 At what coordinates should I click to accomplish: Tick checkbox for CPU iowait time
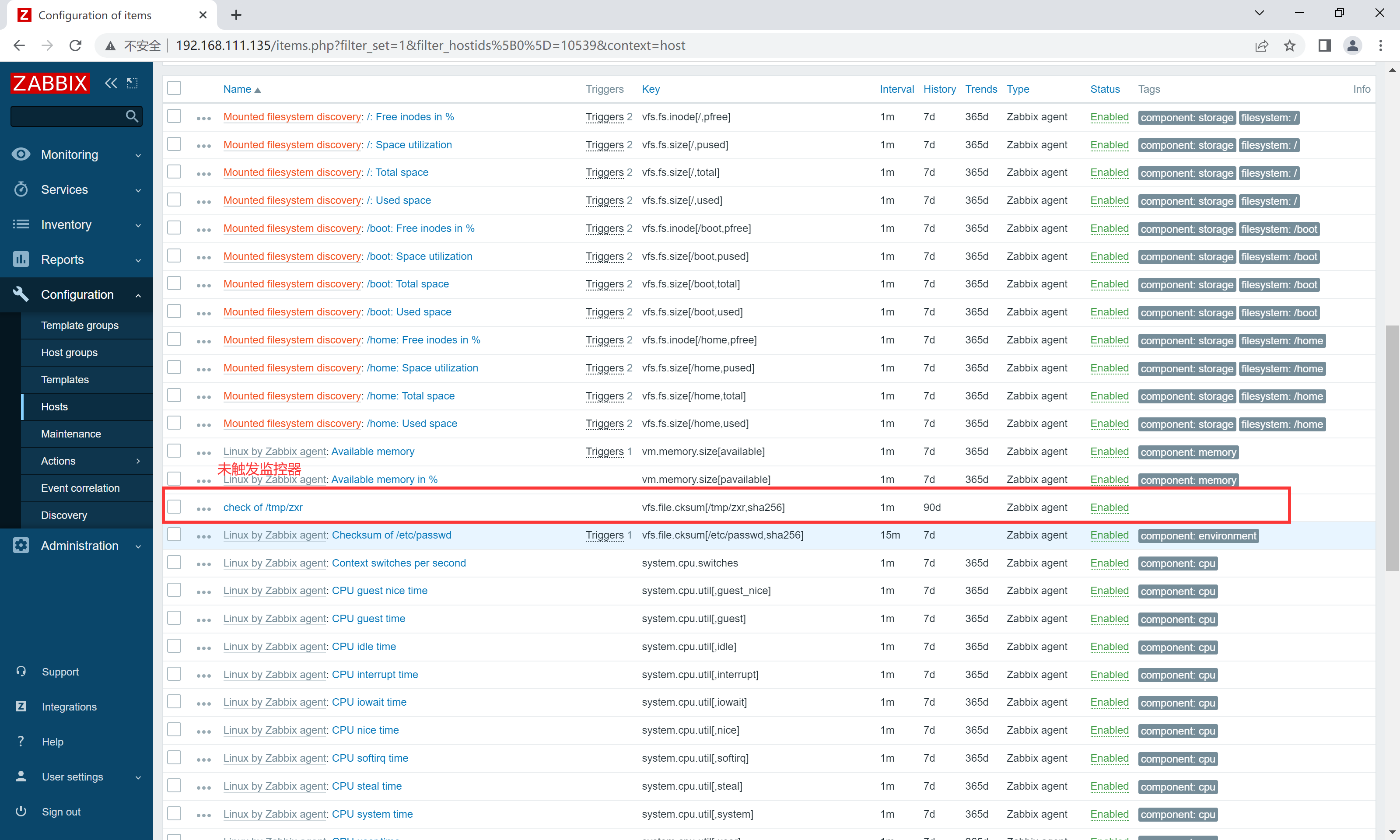coord(174,701)
